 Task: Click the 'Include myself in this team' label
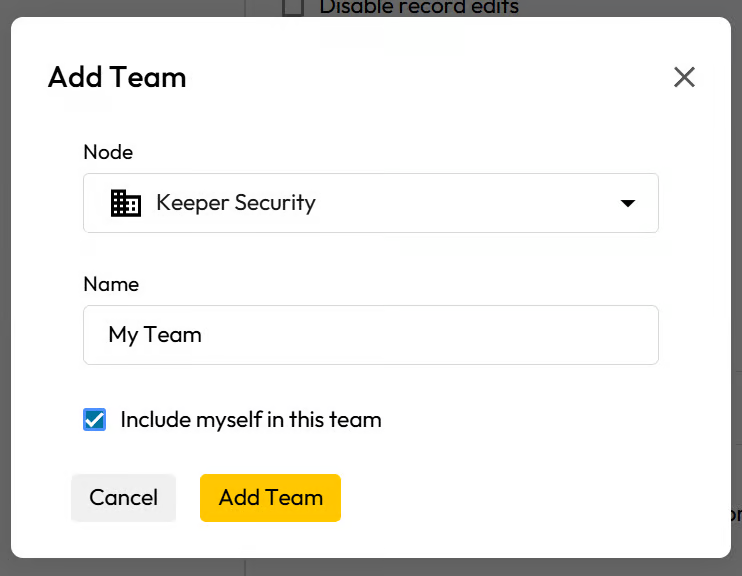[x=251, y=420]
